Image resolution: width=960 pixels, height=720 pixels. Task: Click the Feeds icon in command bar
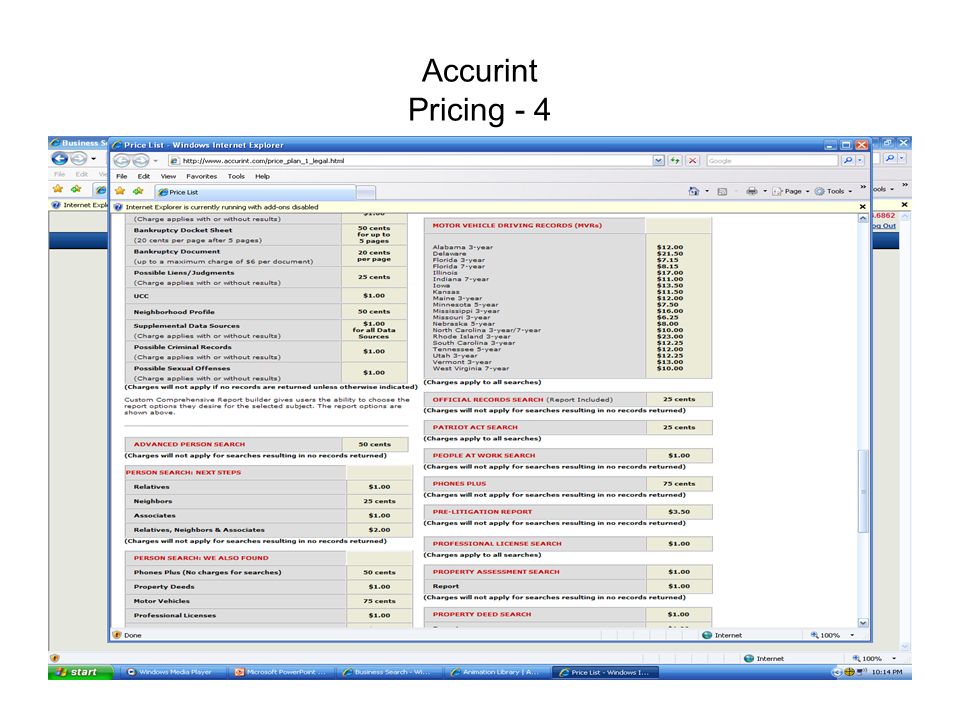coord(722,192)
